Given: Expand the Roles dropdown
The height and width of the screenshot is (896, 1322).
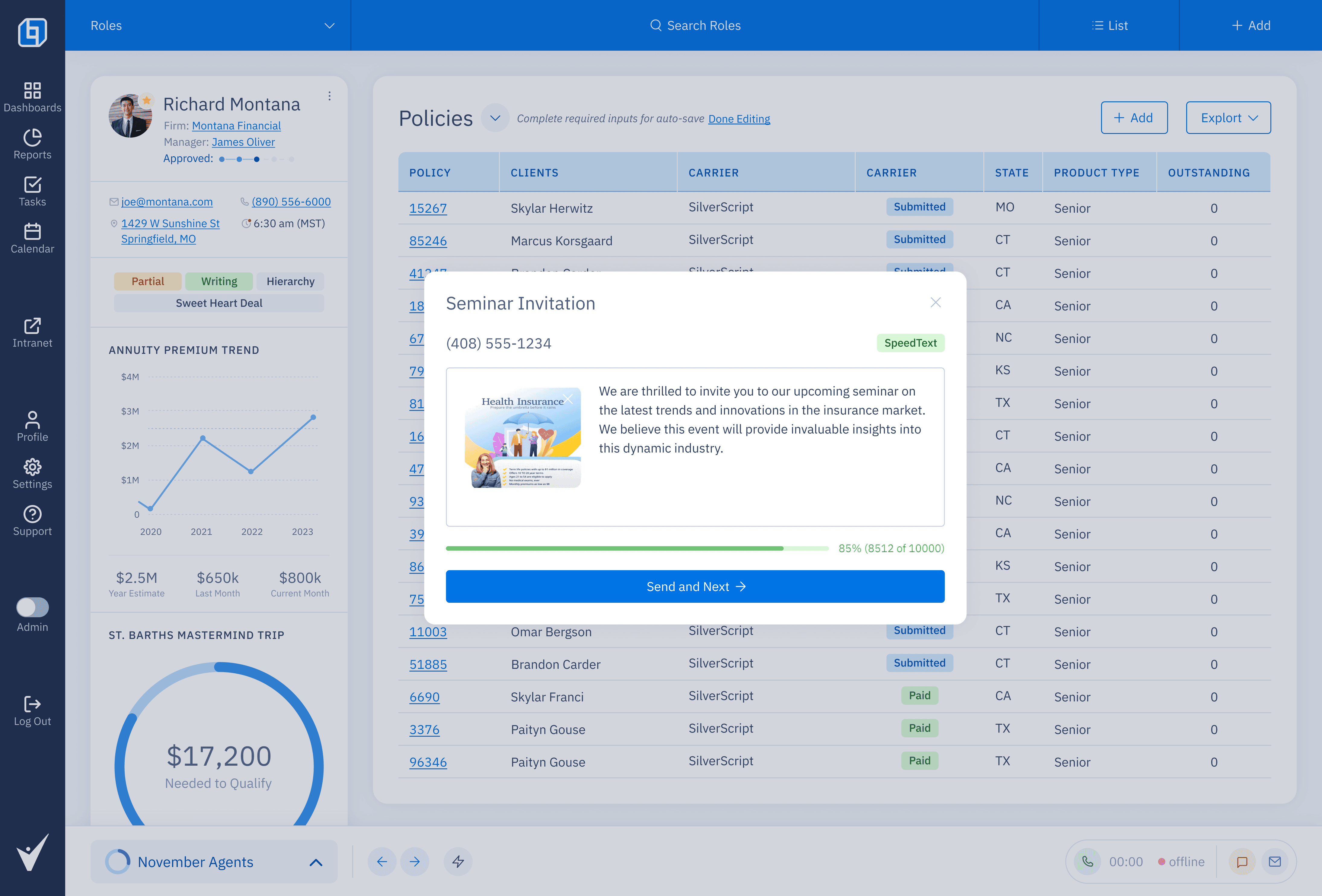Looking at the screenshot, I should pos(329,26).
